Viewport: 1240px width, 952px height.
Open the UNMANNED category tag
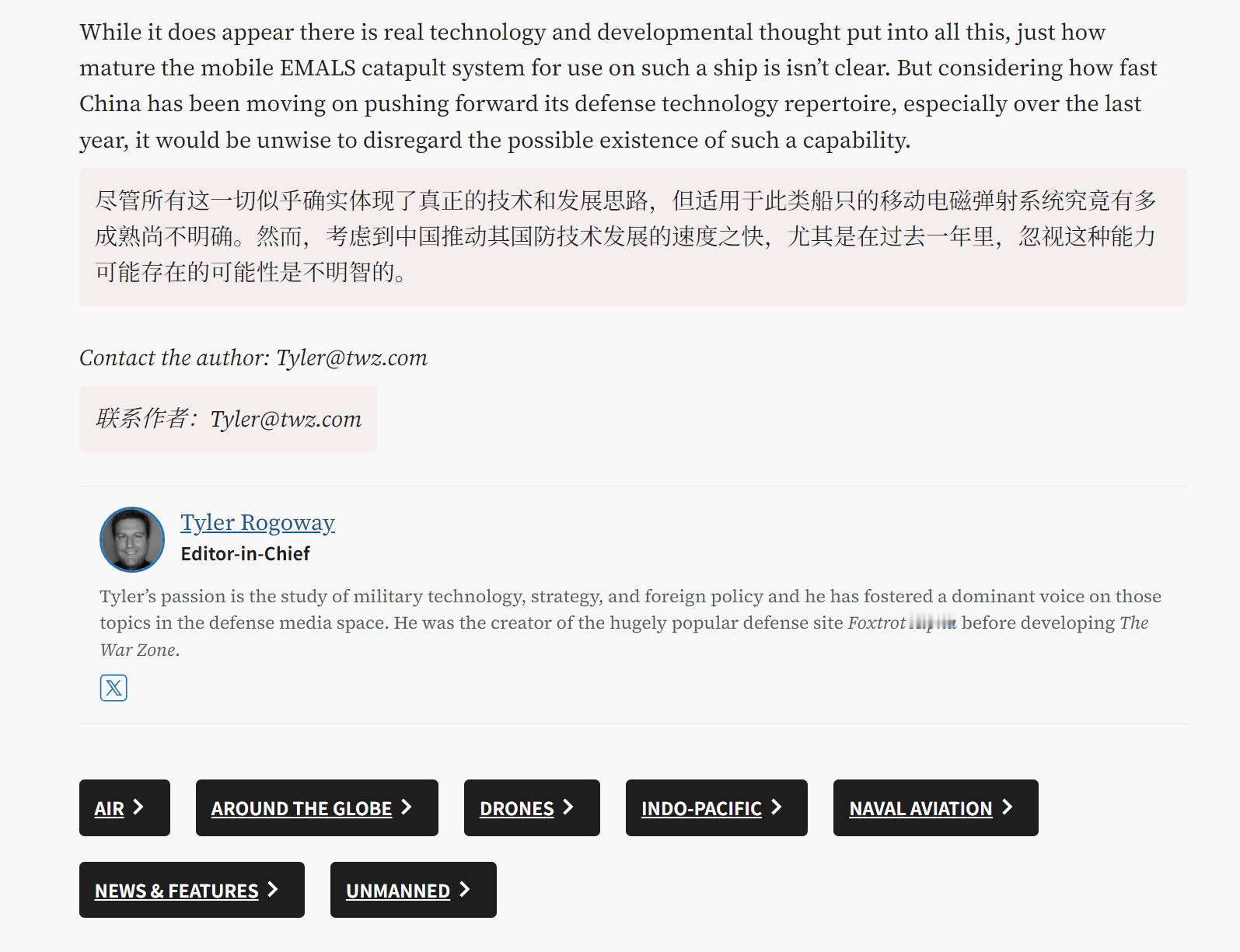click(x=414, y=890)
